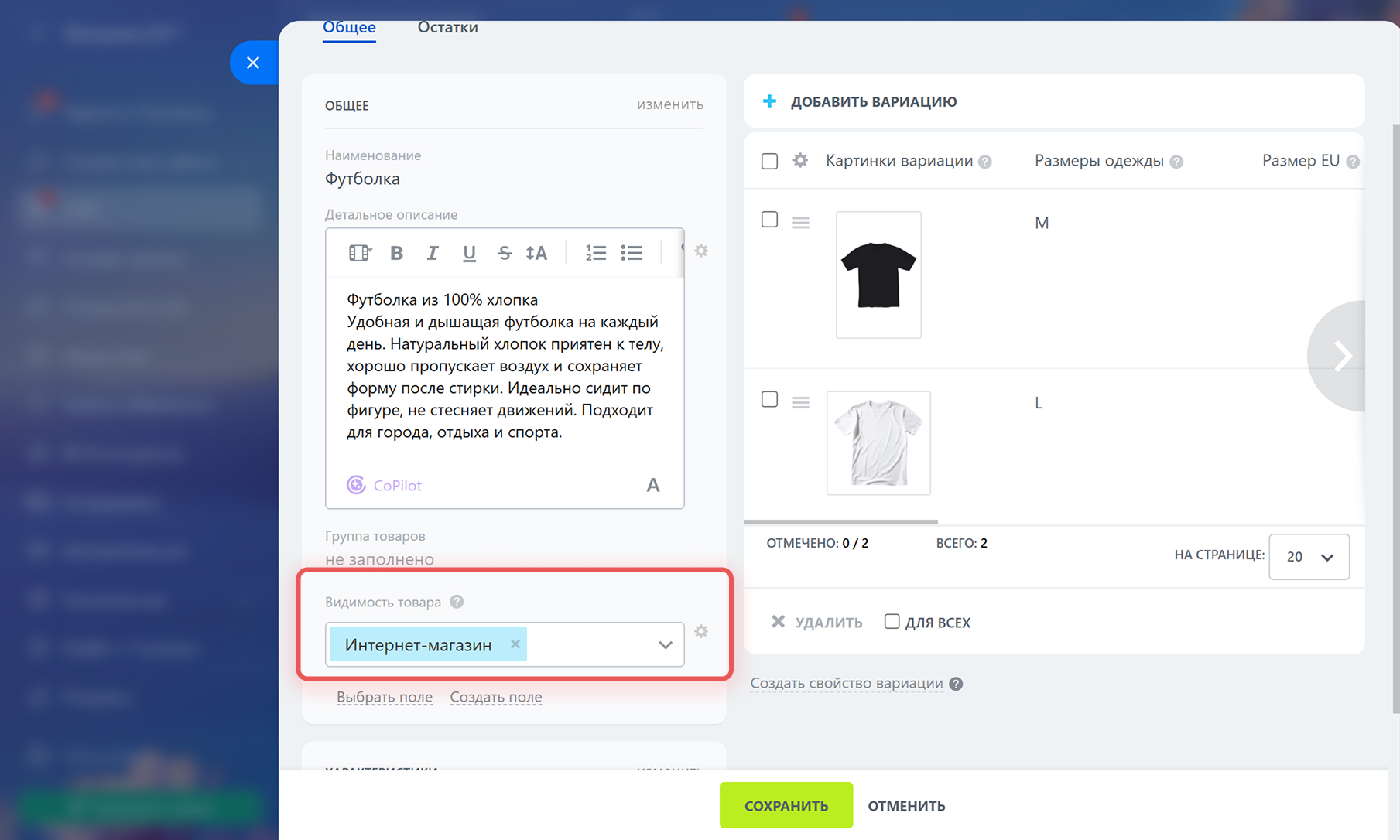1400x840 pixels.
Task: Open the M variation row menu handle
Action: pos(801,223)
